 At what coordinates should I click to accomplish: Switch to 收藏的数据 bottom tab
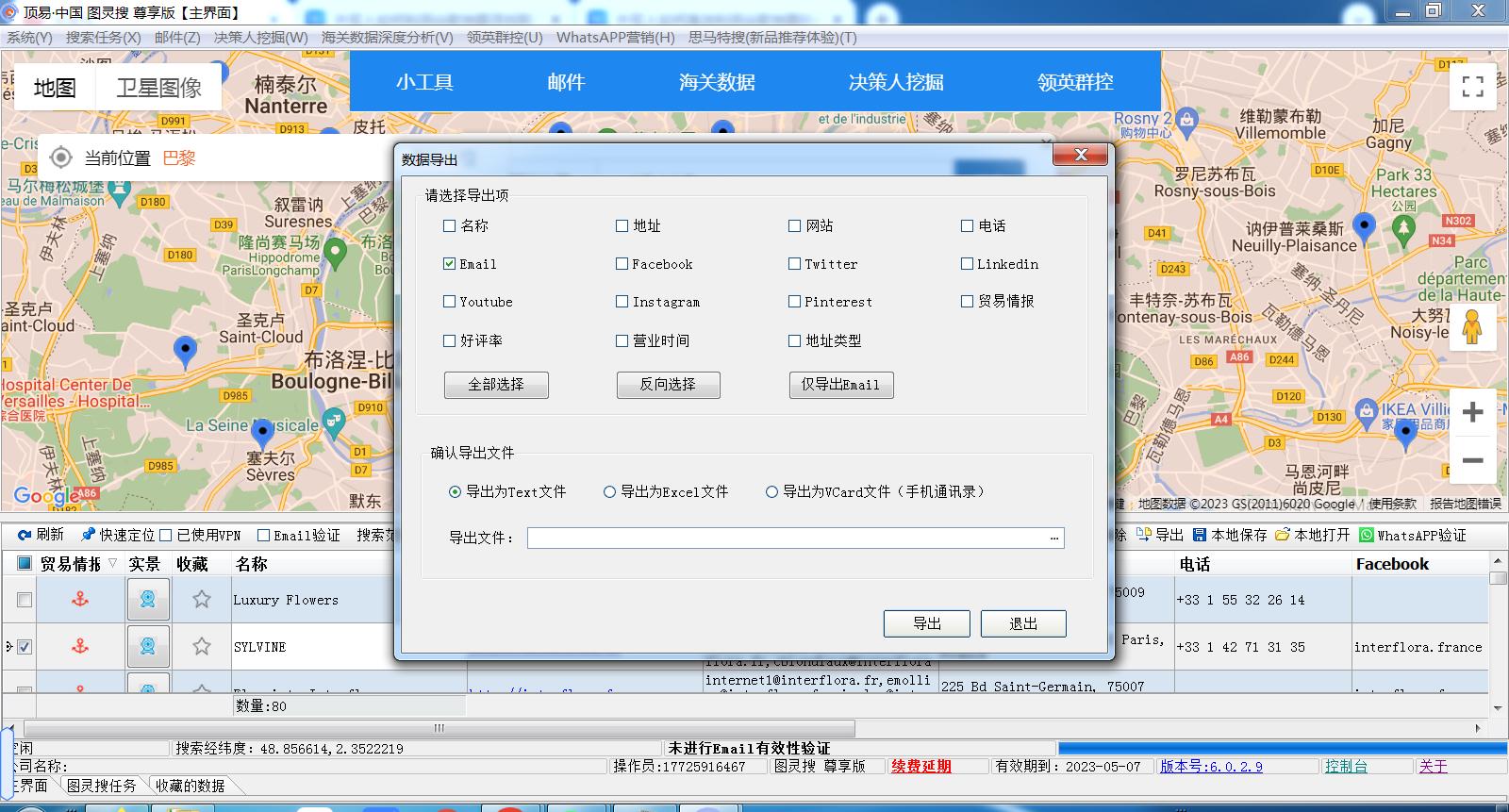(x=190, y=786)
